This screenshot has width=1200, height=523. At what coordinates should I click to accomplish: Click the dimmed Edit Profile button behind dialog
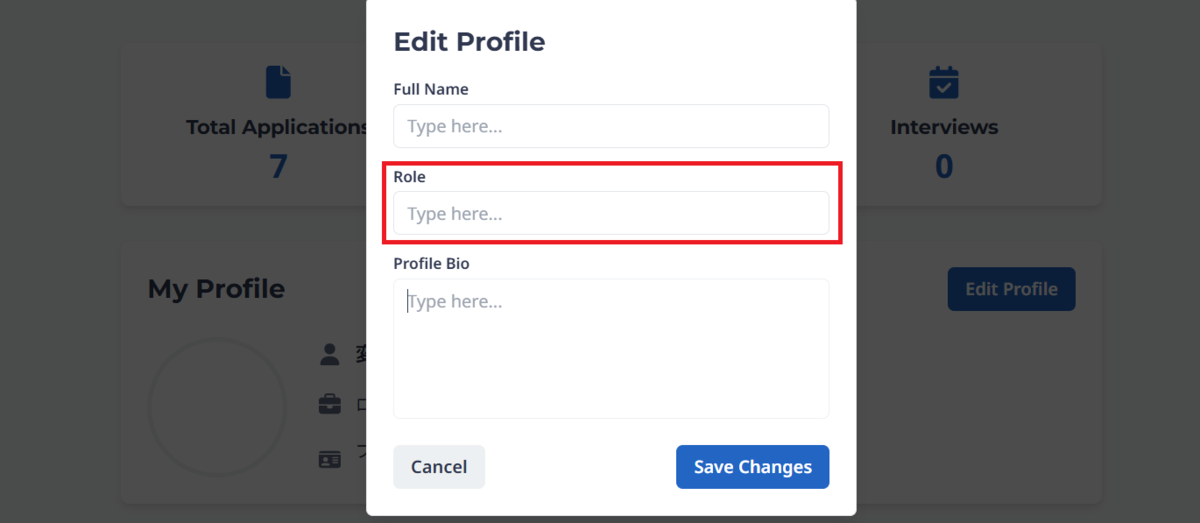[x=1011, y=289]
